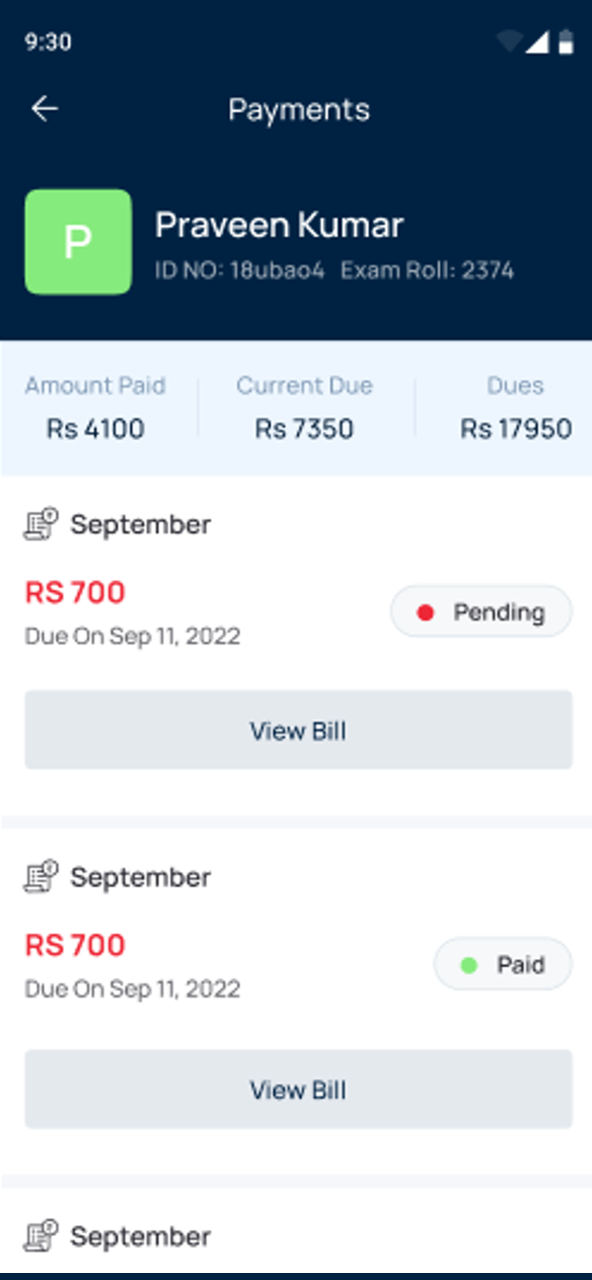Image resolution: width=592 pixels, height=1280 pixels.
Task: Select the Dues Rs 17950 summary
Action: [516, 408]
